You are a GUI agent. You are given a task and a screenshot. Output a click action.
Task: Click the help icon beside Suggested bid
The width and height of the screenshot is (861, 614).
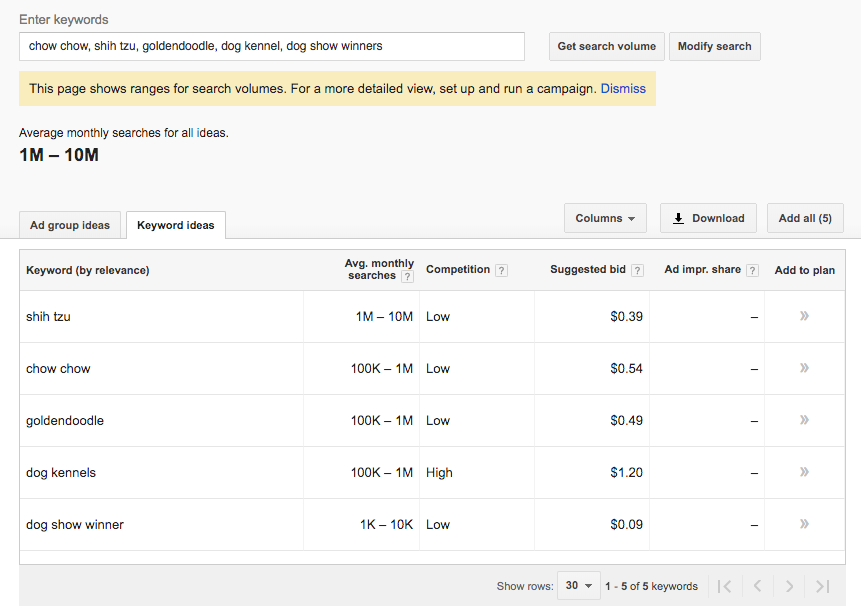coord(637,270)
